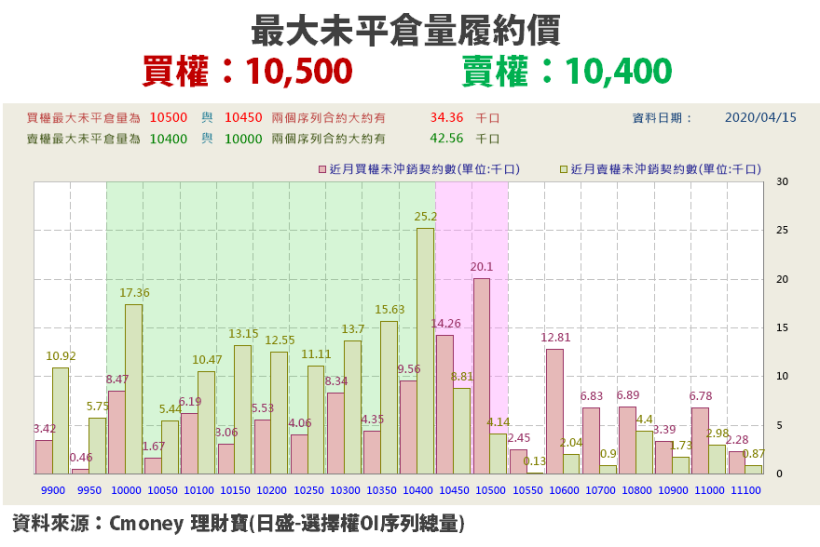Click the pink bar labeled 12.81
This screenshot has width=820, height=547.
(x=555, y=412)
